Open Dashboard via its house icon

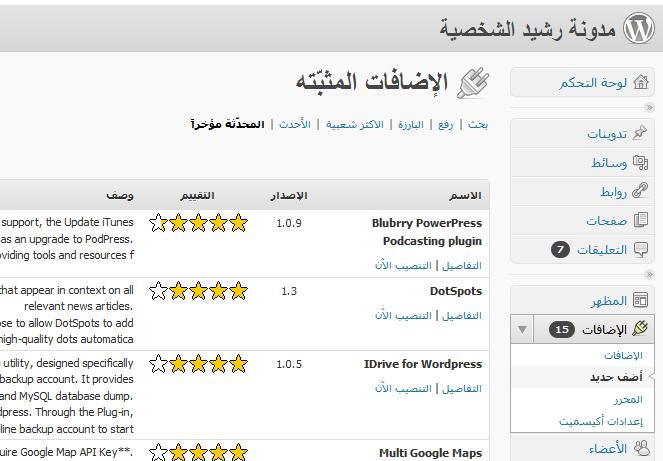640,83
